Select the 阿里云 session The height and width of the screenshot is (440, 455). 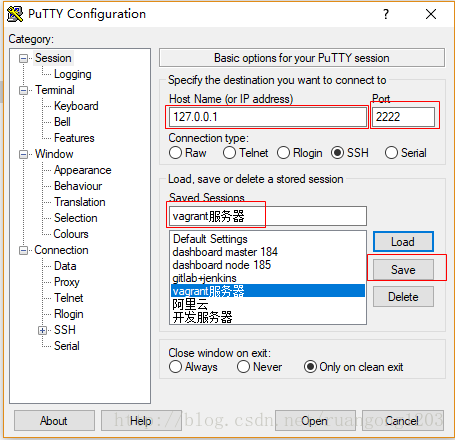pos(268,304)
